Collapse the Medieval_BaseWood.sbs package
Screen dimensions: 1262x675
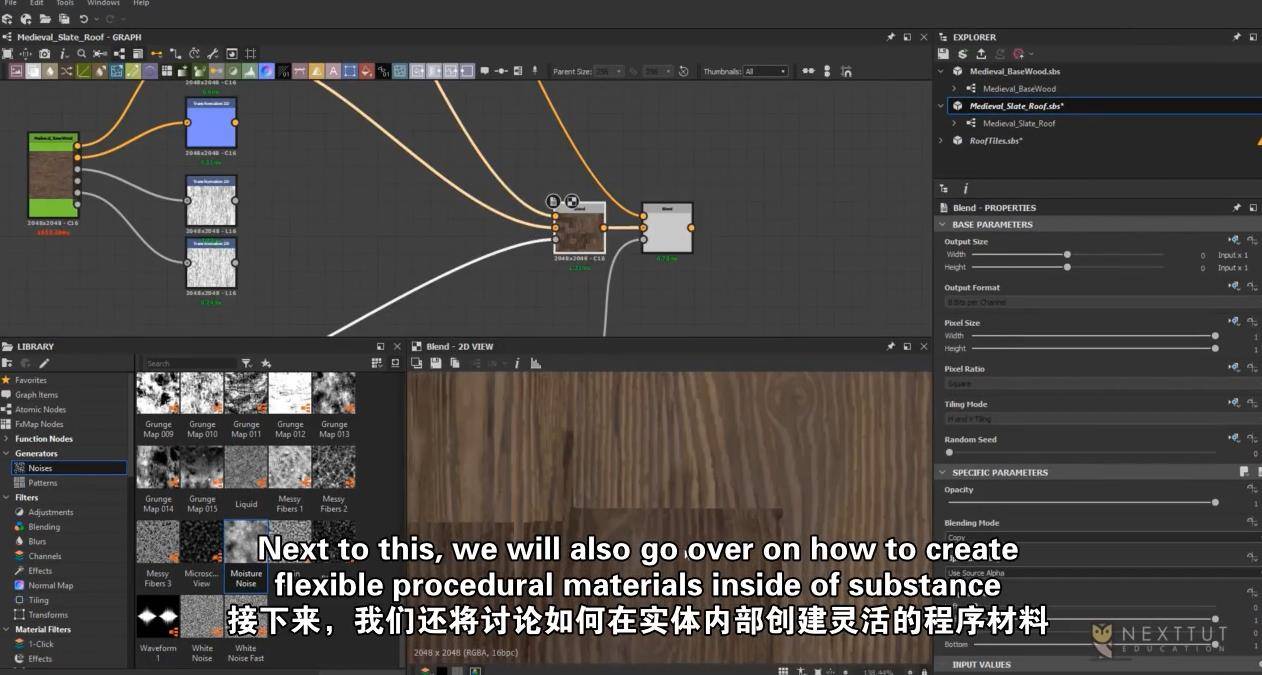941,72
